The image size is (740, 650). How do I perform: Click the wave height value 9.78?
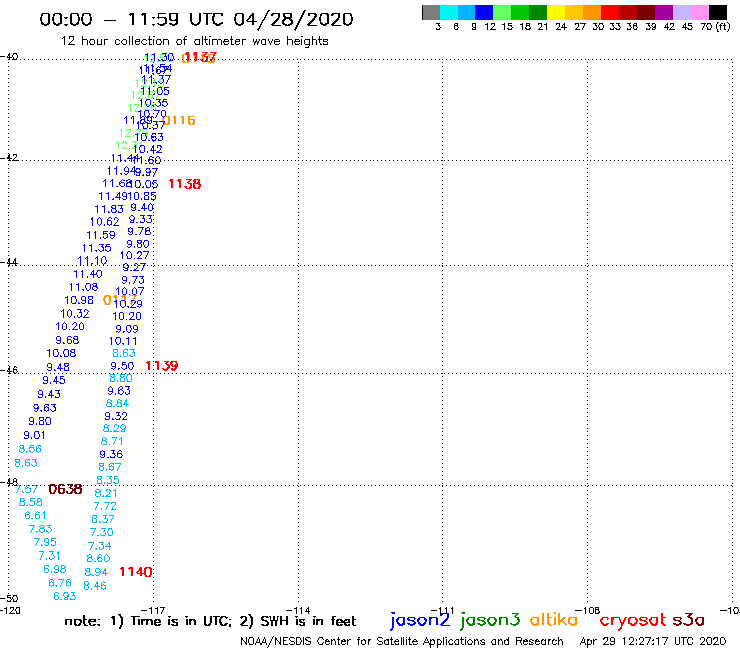[139, 232]
